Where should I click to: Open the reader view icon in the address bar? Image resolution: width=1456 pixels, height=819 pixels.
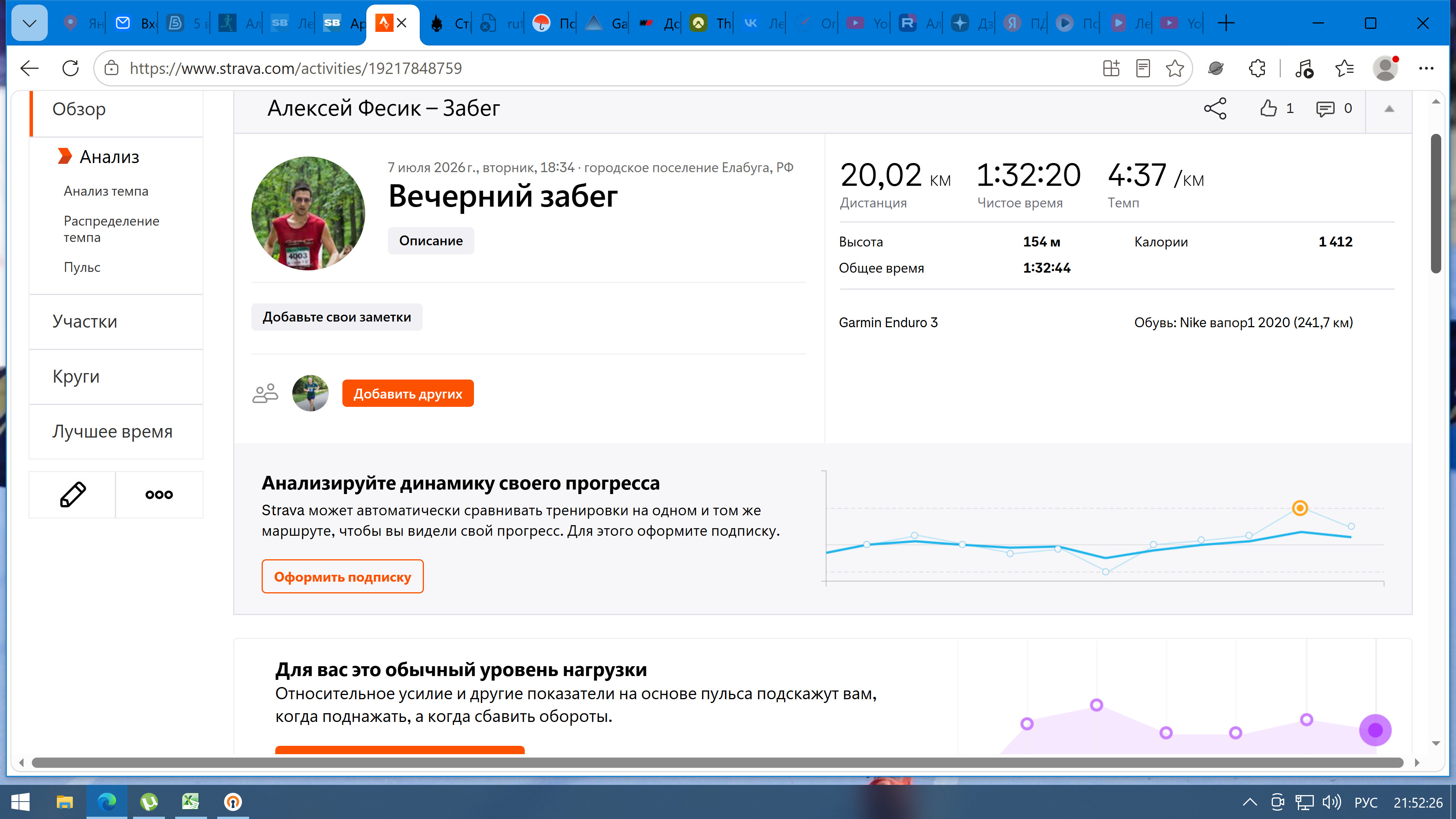coord(1143,68)
